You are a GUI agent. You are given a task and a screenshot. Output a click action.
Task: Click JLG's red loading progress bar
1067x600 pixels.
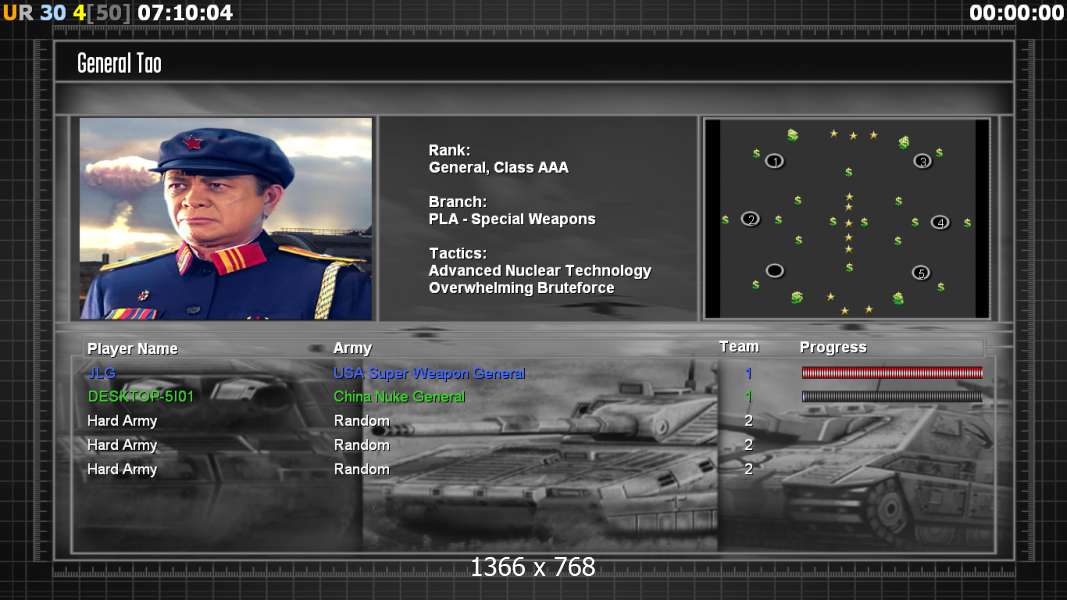[x=892, y=372]
